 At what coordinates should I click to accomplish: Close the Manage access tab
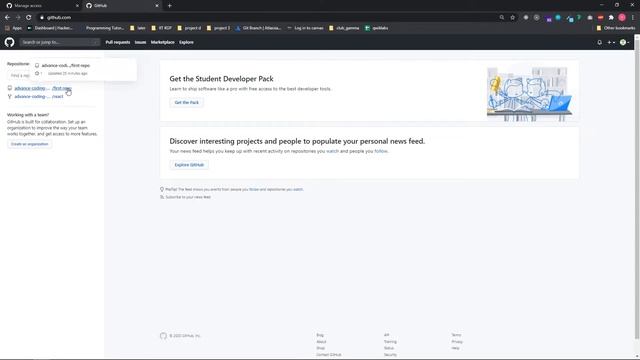(x=77, y=6)
